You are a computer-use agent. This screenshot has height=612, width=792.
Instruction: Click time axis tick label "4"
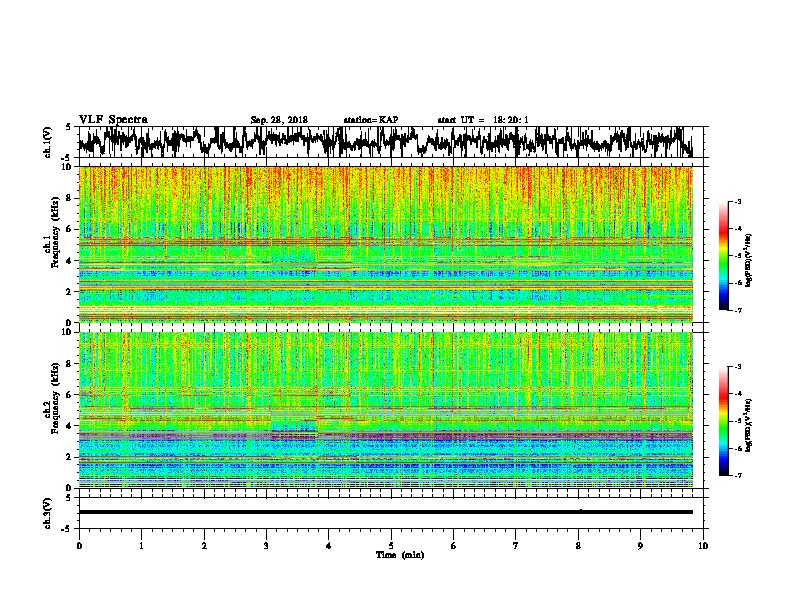[329, 545]
